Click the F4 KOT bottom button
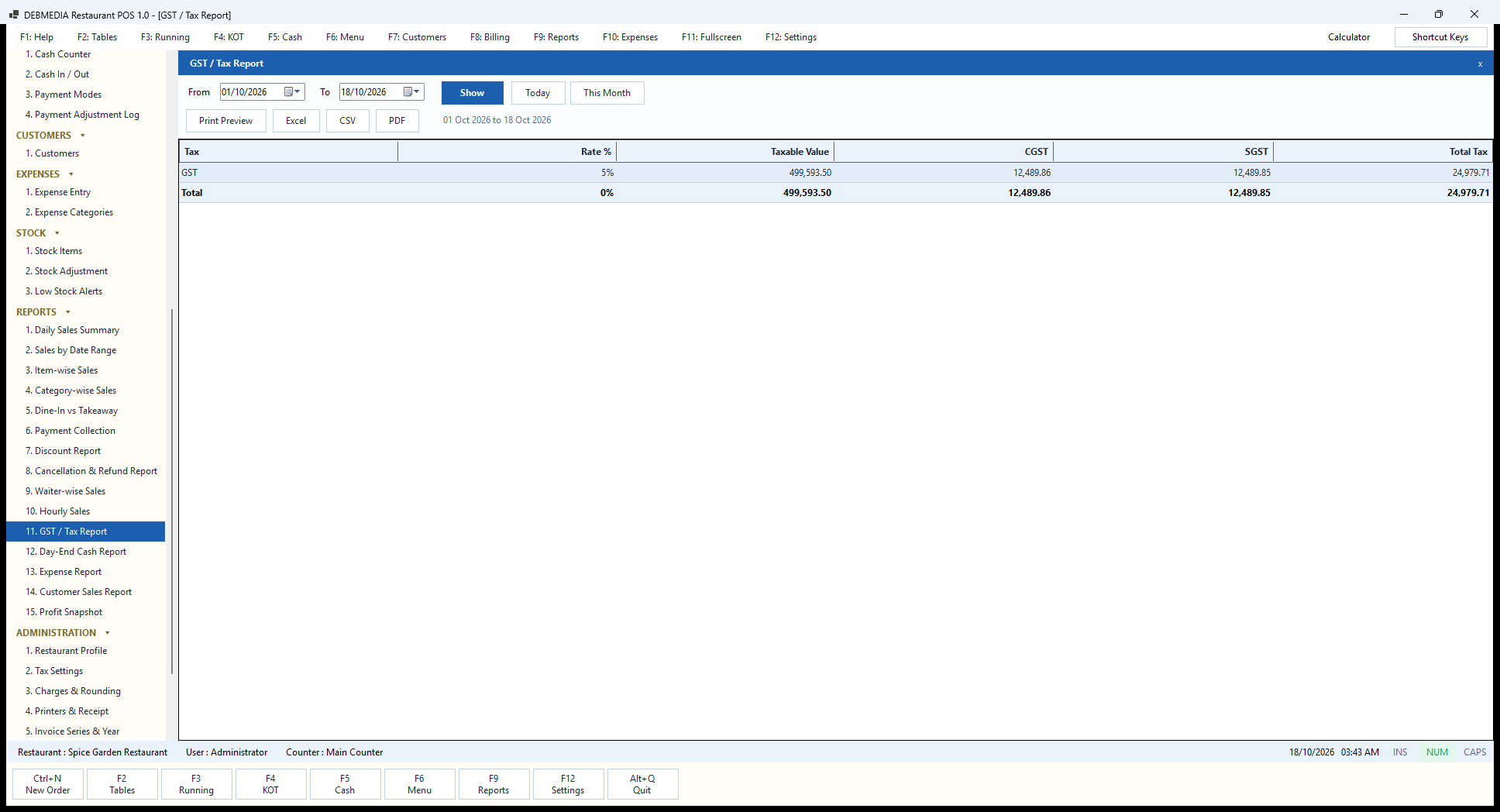Image resolution: width=1500 pixels, height=812 pixels. coord(270,784)
